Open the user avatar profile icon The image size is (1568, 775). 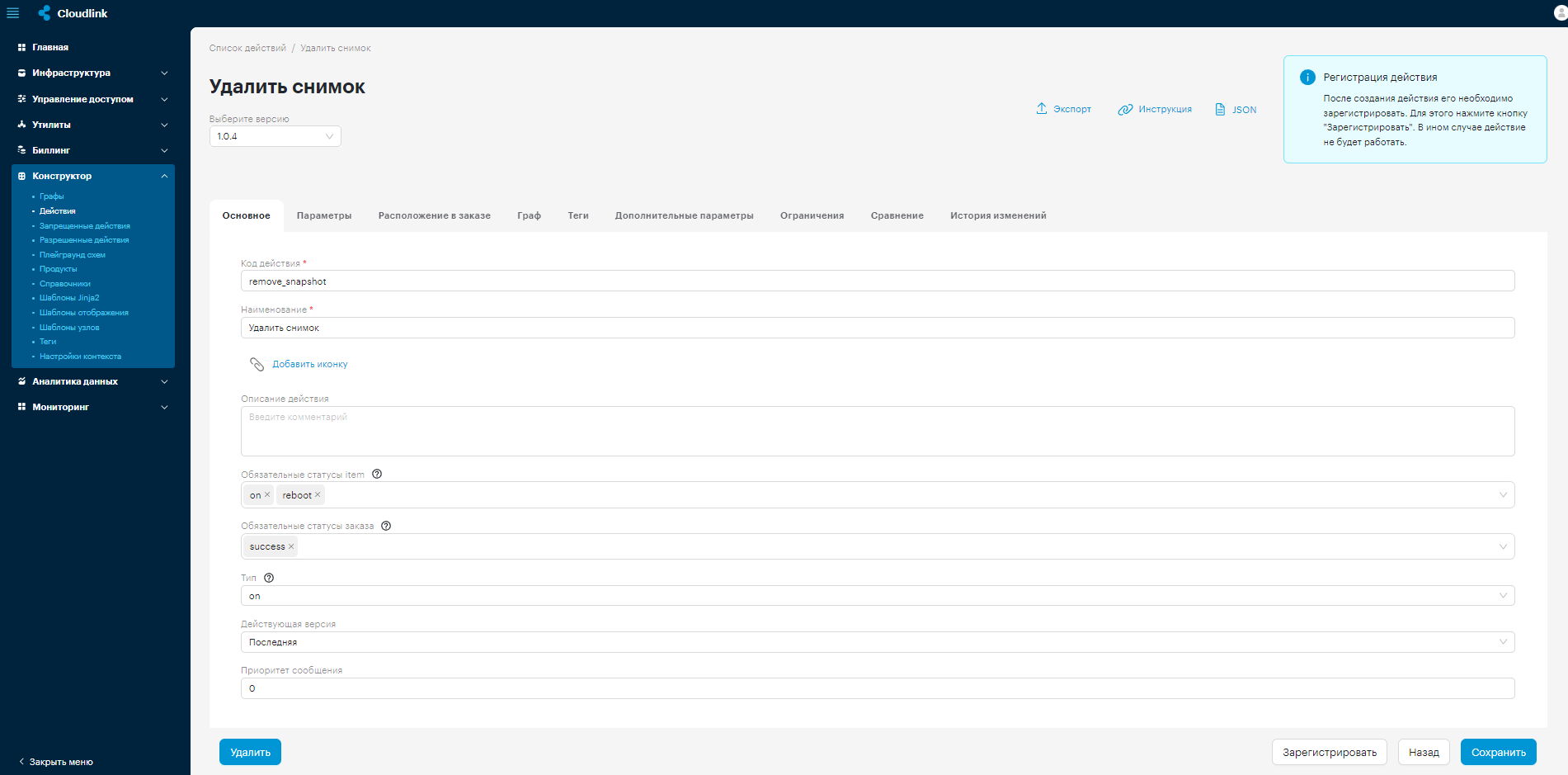pos(1561,13)
